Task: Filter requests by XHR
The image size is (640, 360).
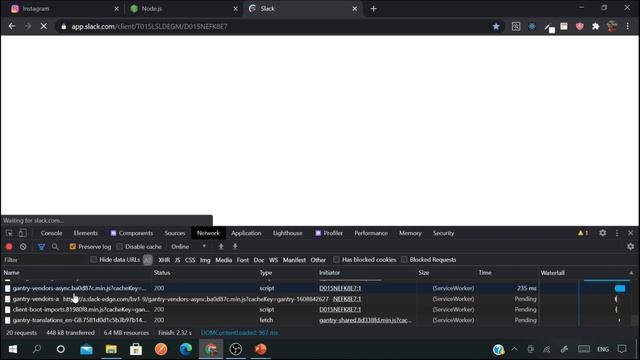Action: [x=164, y=260]
